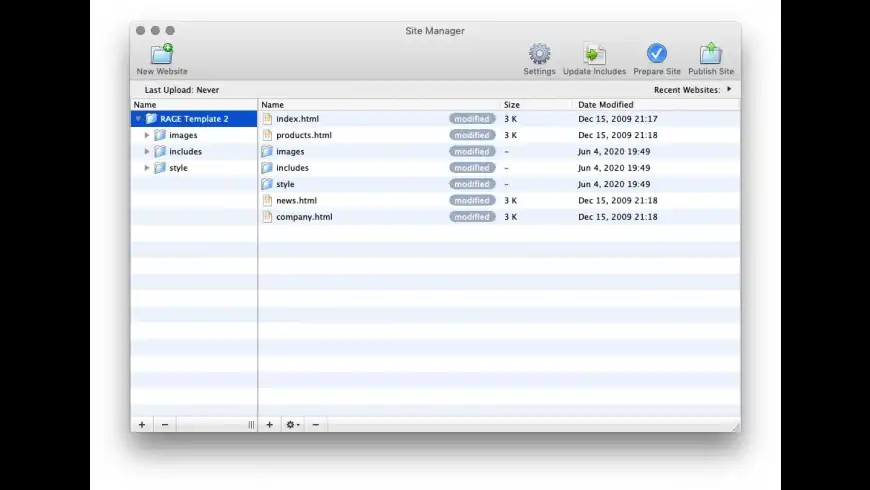Click includes folder icon in sidebar
The width and height of the screenshot is (870, 490).
[160, 151]
